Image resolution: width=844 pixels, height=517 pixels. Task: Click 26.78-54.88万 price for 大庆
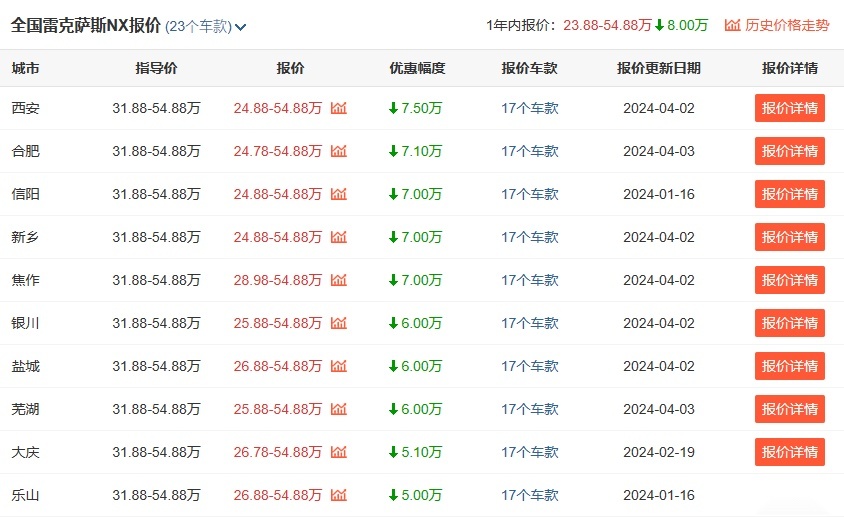click(278, 452)
